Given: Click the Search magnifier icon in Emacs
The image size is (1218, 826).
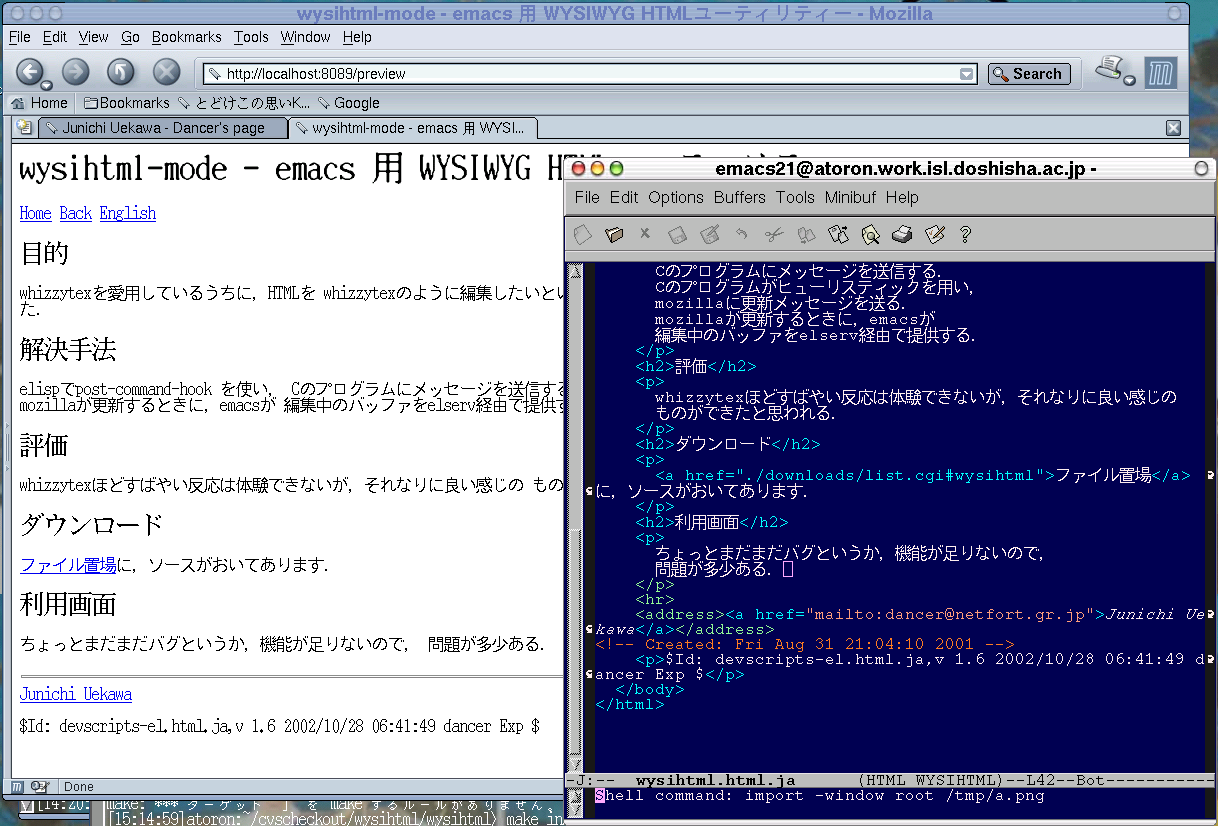Looking at the screenshot, I should [x=870, y=234].
